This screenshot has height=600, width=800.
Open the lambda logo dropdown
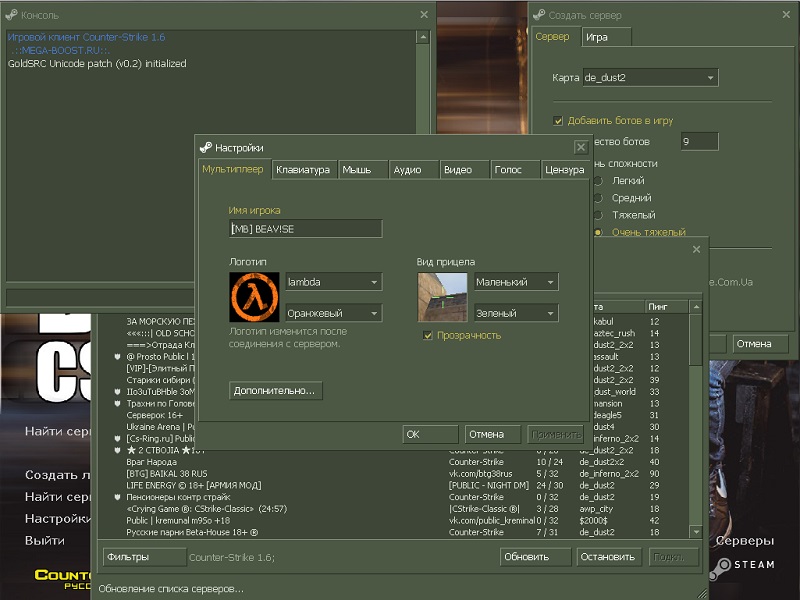(x=334, y=282)
